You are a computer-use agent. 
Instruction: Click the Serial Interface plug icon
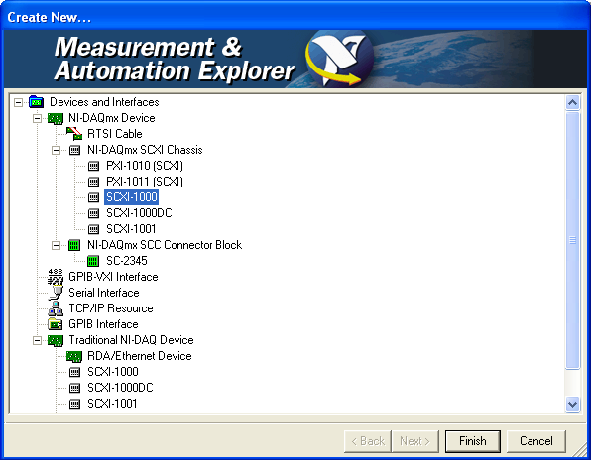click(x=56, y=293)
